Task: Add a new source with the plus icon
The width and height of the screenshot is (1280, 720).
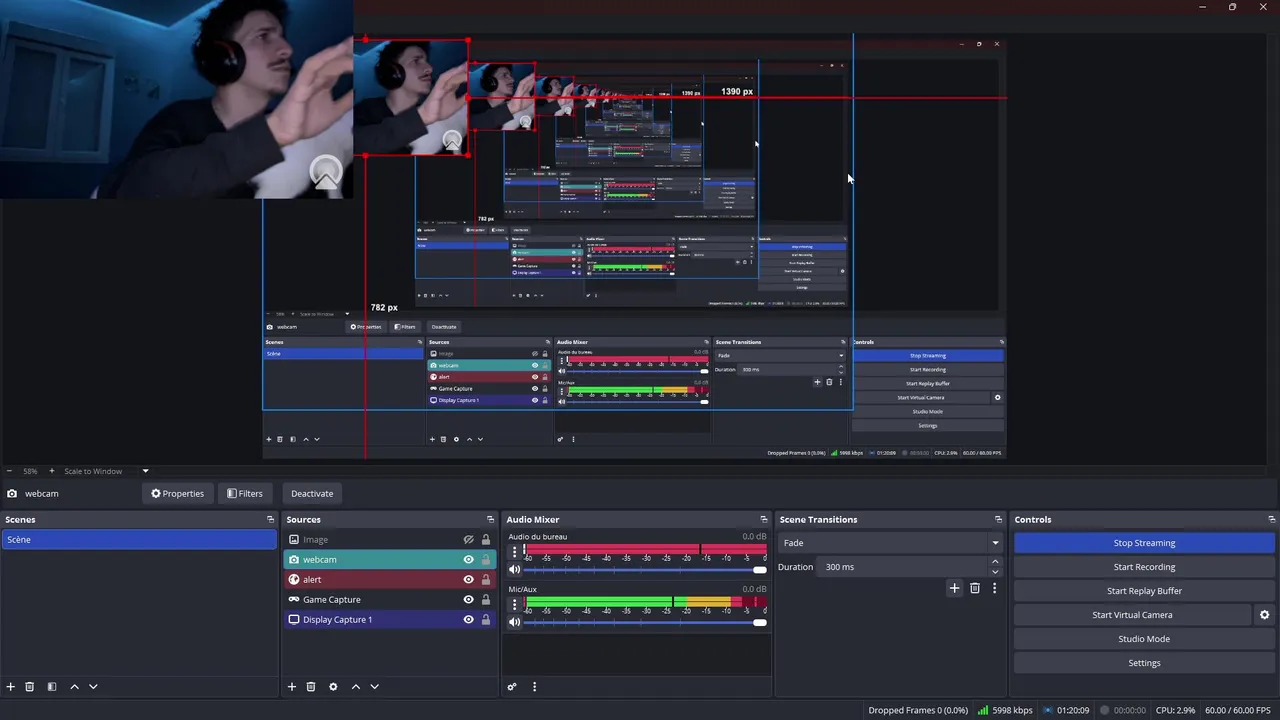Action: pos(292,687)
